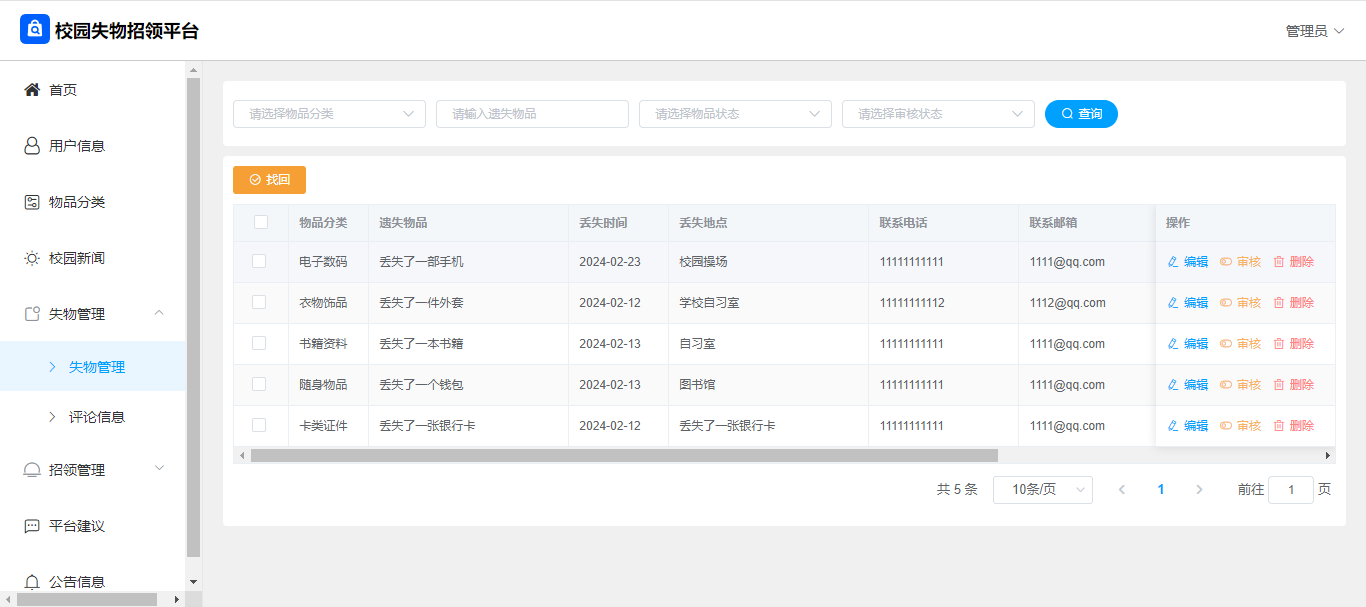This screenshot has height=607, width=1366.
Task: Click the orange 找回 button
Action: [x=269, y=180]
